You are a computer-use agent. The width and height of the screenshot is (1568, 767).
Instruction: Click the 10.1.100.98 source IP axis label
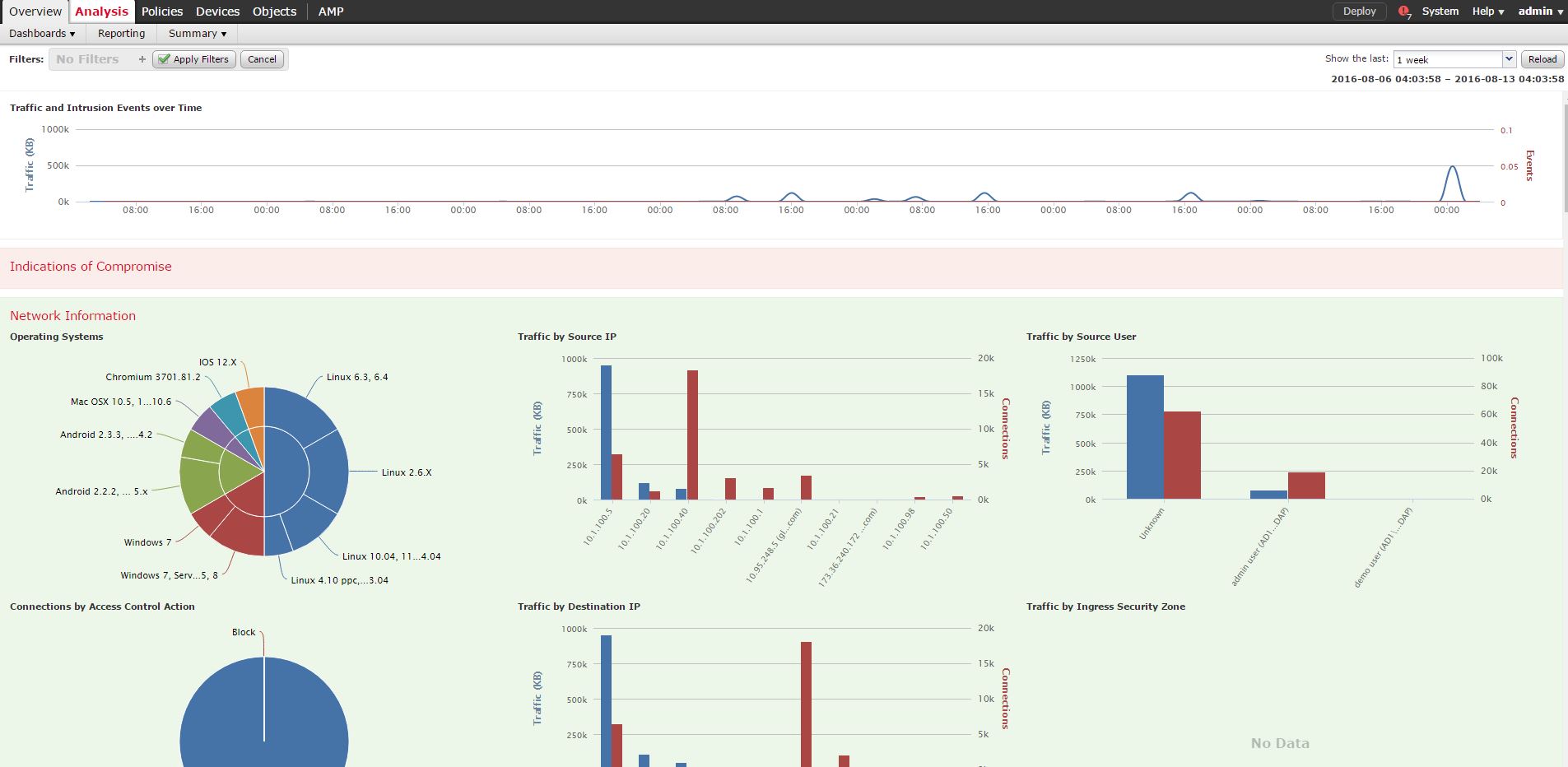point(899,529)
